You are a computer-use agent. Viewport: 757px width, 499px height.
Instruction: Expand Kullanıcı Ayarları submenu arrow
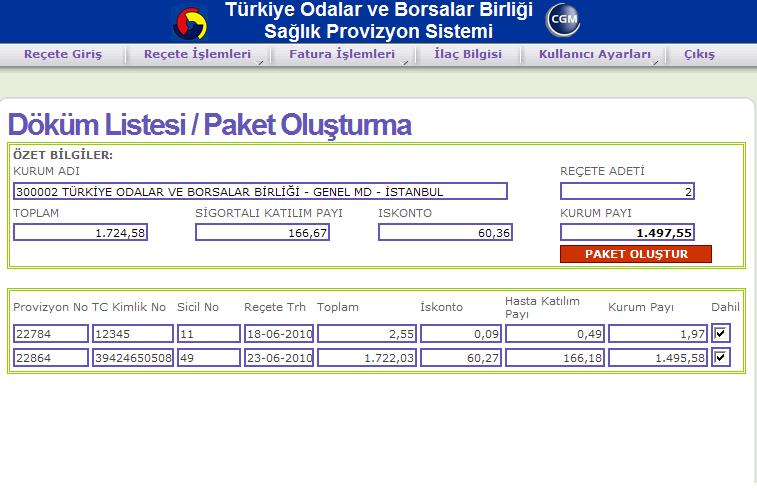pyautogui.click(x=656, y=62)
